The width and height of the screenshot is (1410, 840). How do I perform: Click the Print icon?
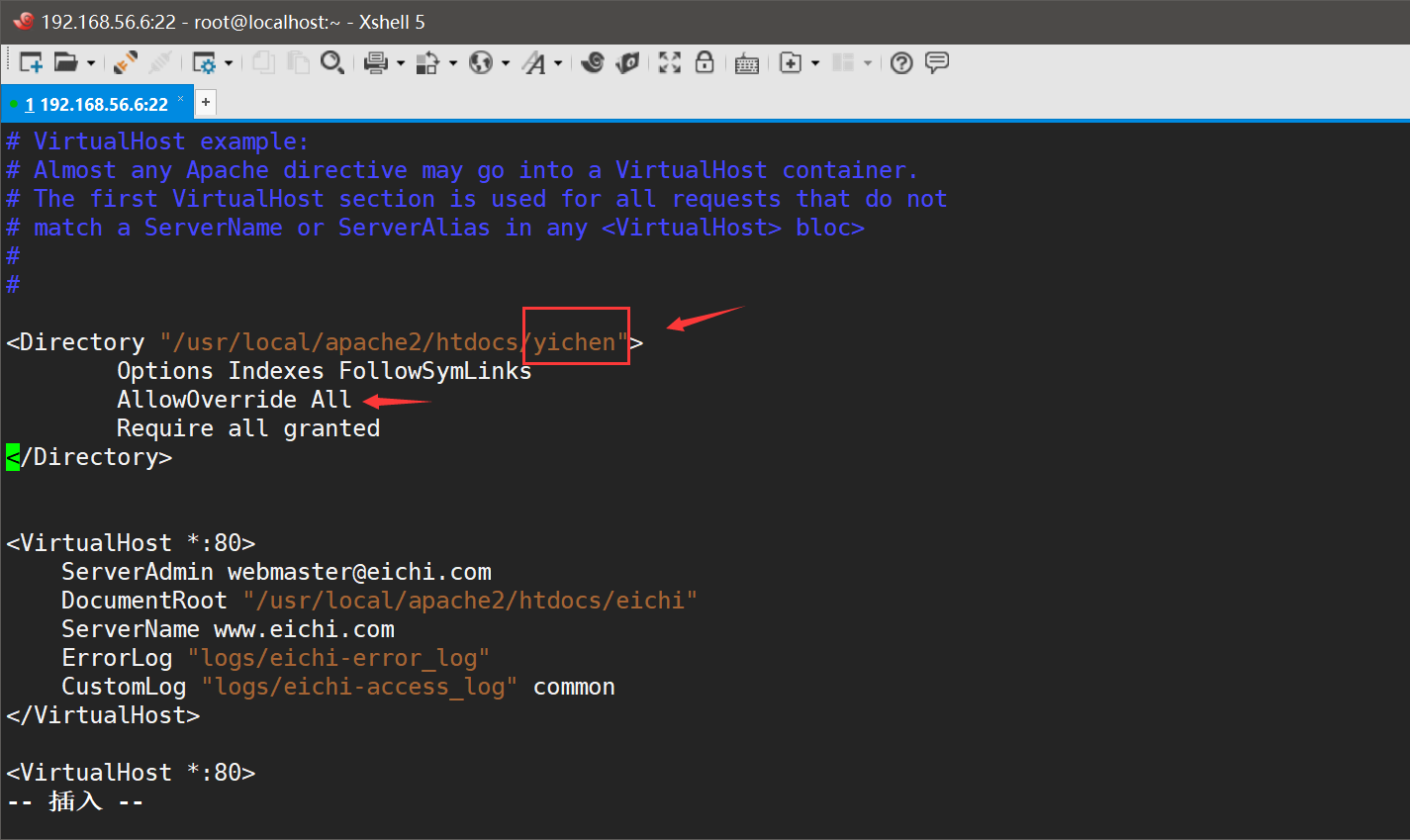pyautogui.click(x=375, y=63)
